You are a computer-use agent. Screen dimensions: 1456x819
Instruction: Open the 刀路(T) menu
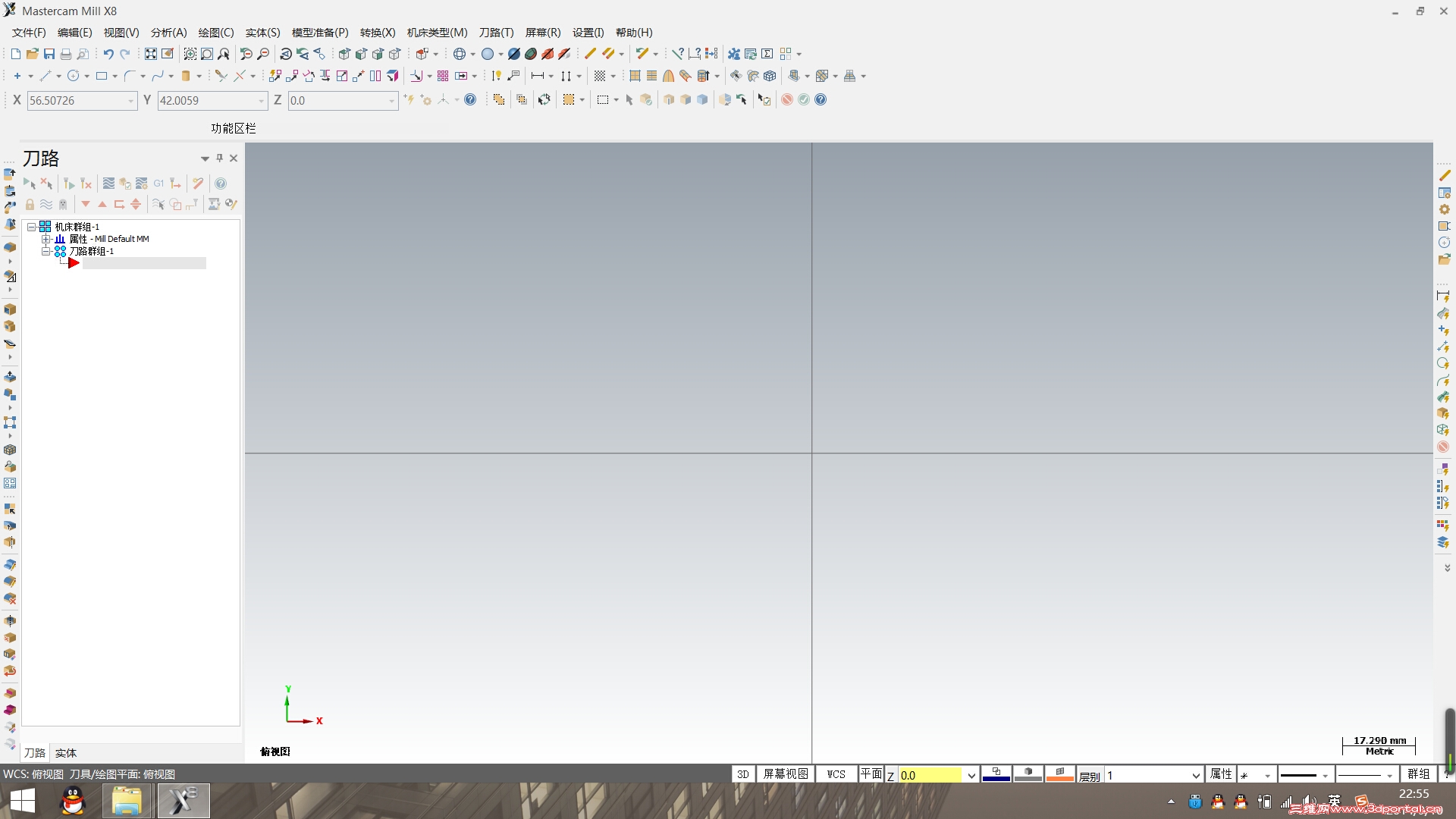(496, 33)
